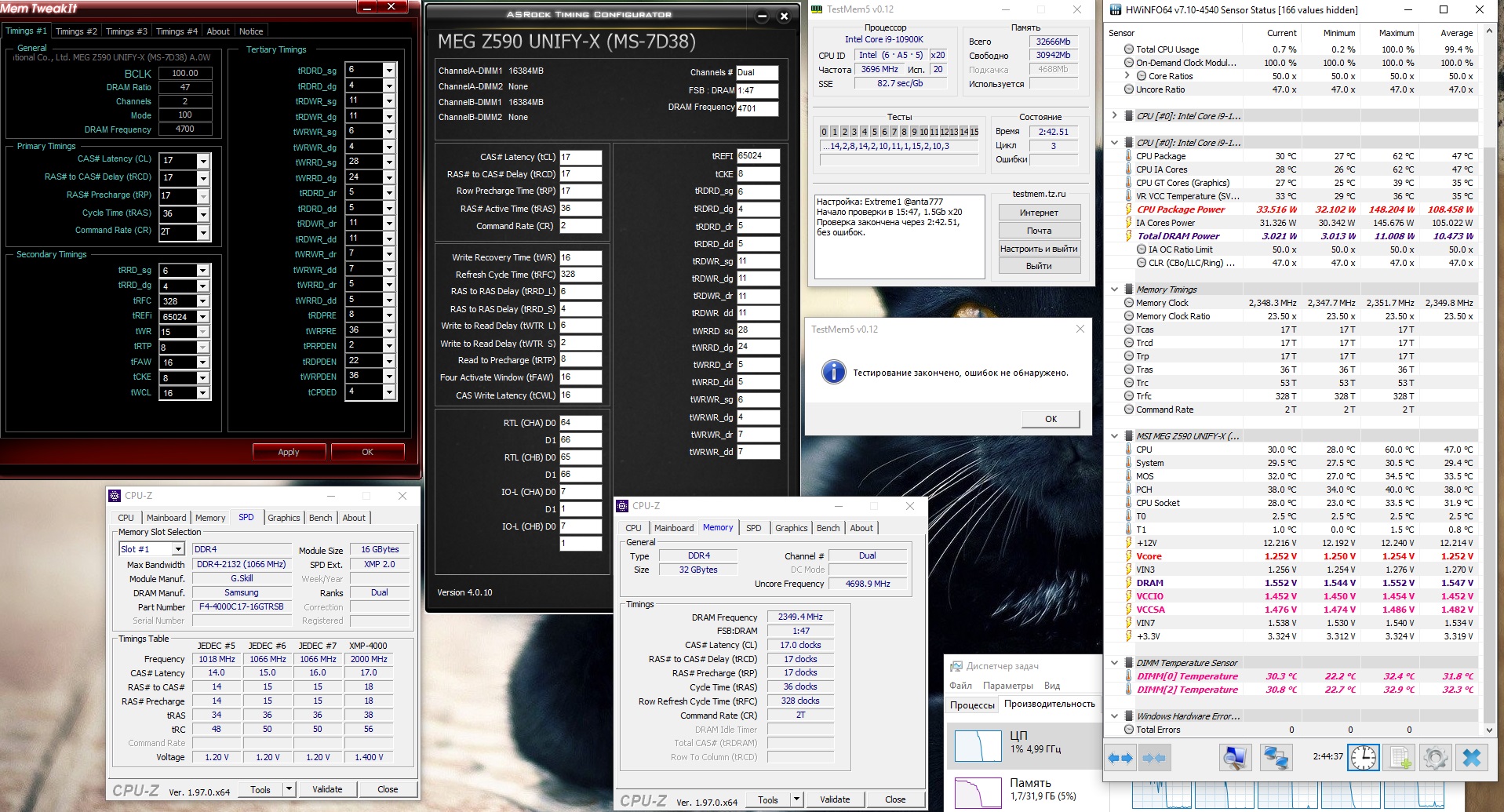This screenshot has width=1504, height=812.
Task: Toggle TestMem5 test number 9 box
Action: coord(914,132)
